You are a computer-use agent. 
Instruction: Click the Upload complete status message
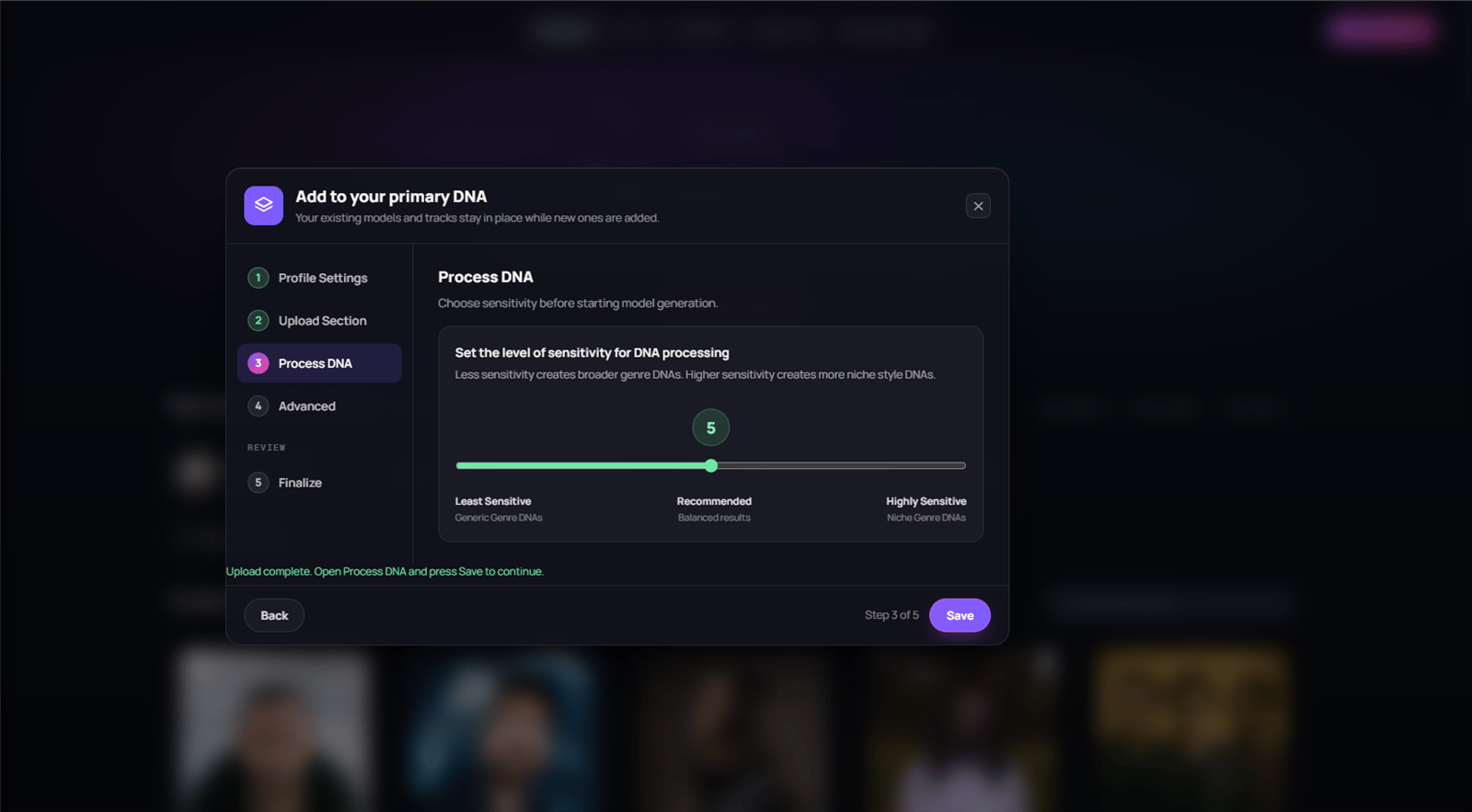[x=385, y=572]
